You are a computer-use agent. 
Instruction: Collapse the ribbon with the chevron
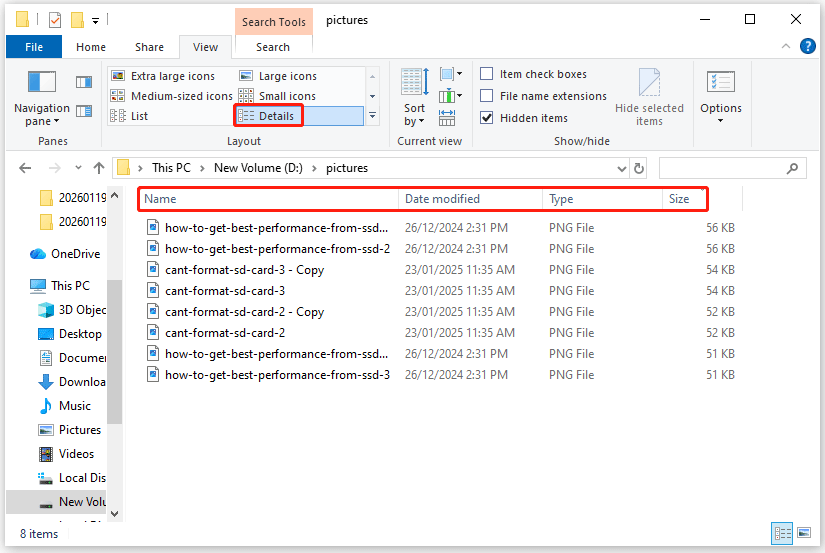pos(786,46)
